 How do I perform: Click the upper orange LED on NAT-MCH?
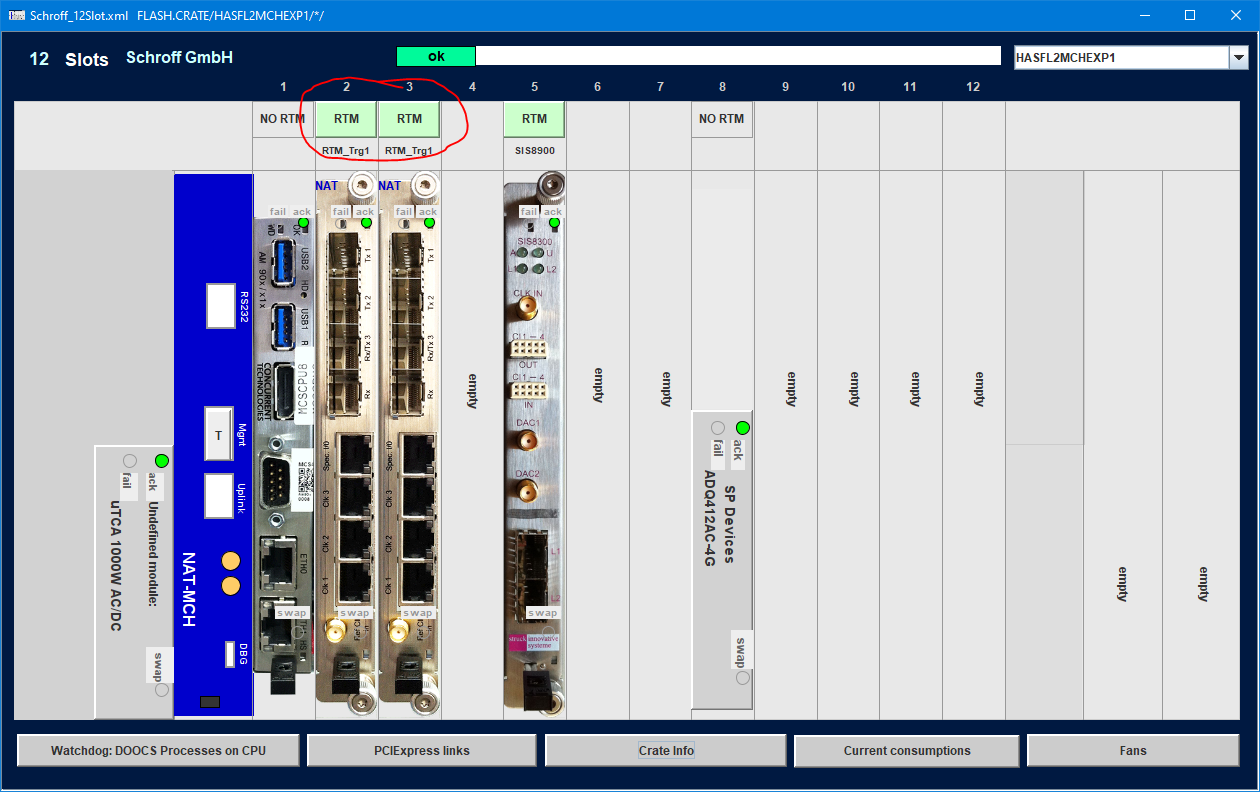(231, 560)
